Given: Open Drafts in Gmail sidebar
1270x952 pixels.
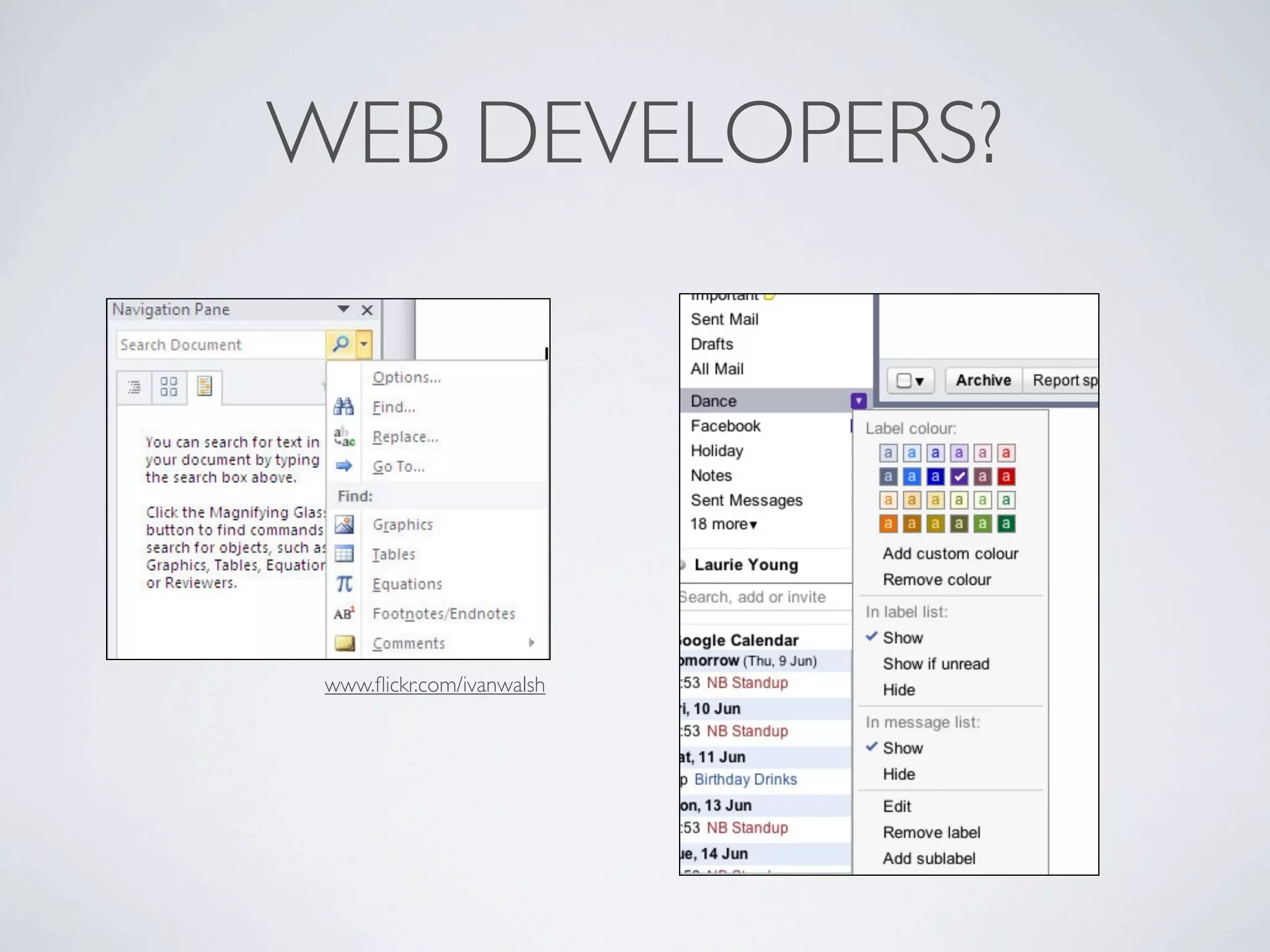Looking at the screenshot, I should click(712, 344).
